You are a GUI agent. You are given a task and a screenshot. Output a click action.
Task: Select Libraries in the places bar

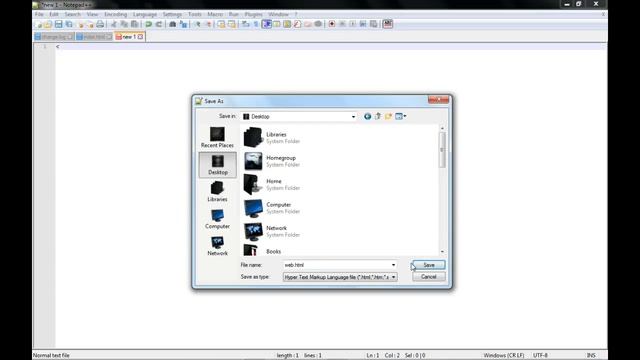click(217, 192)
